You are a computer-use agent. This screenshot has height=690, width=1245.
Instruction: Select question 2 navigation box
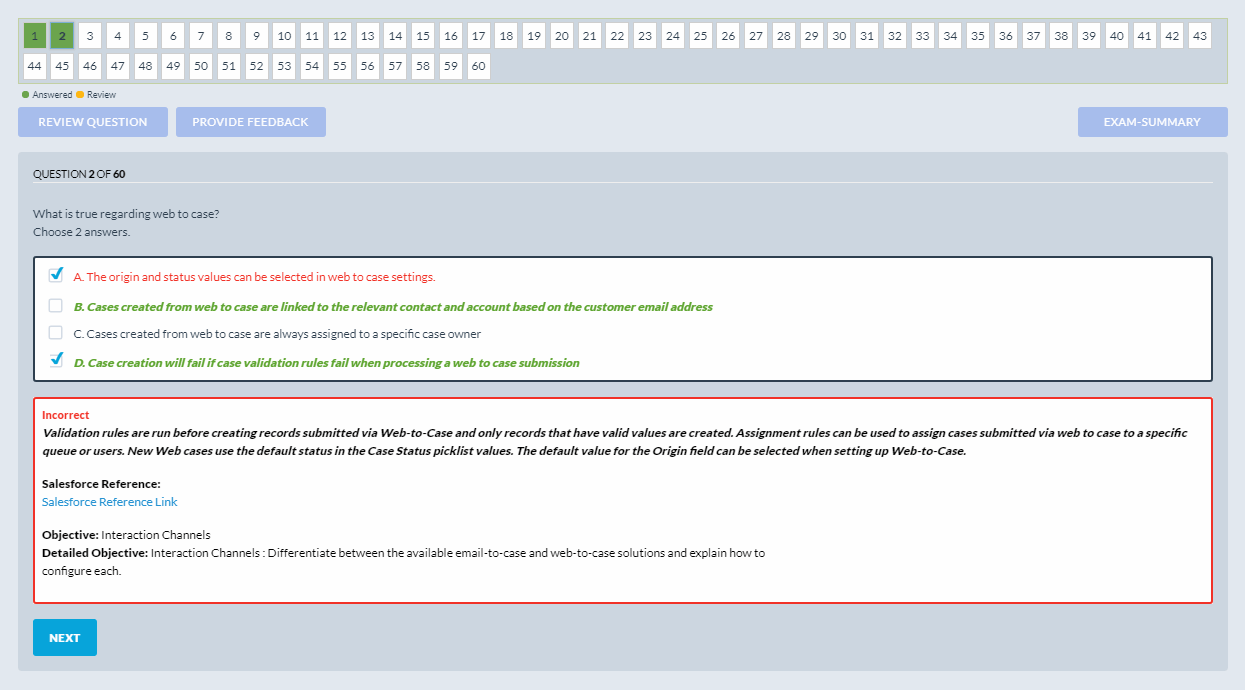pyautogui.click(x=62, y=37)
